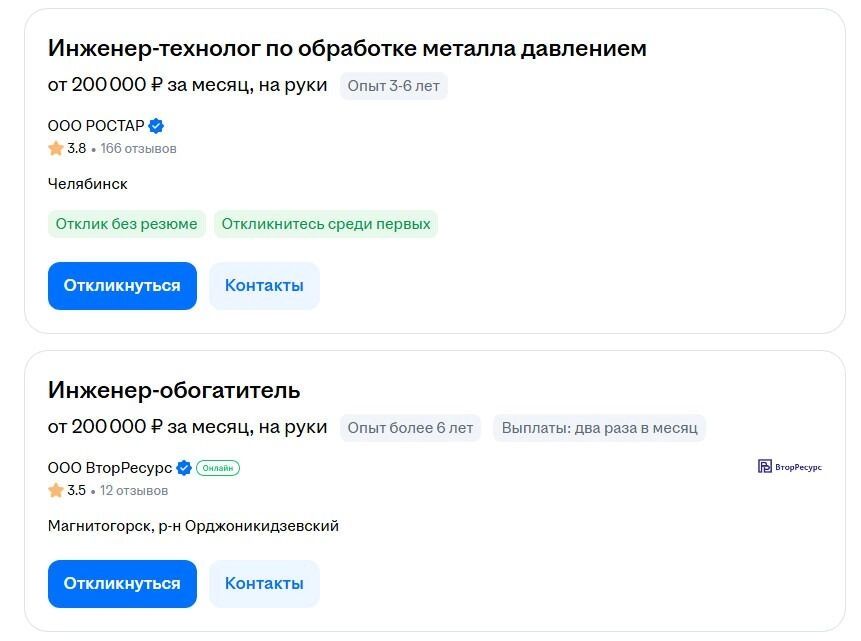The width and height of the screenshot is (861, 641).
Task: Show Контакты for ООО ВторРесурс vacancy
Action: tap(264, 584)
